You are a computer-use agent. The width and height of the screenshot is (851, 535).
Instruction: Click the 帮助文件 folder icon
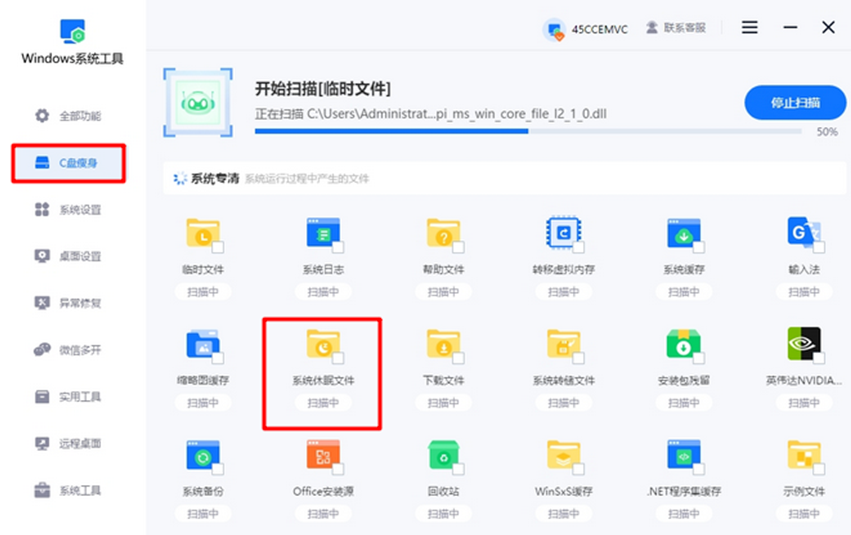click(443, 233)
